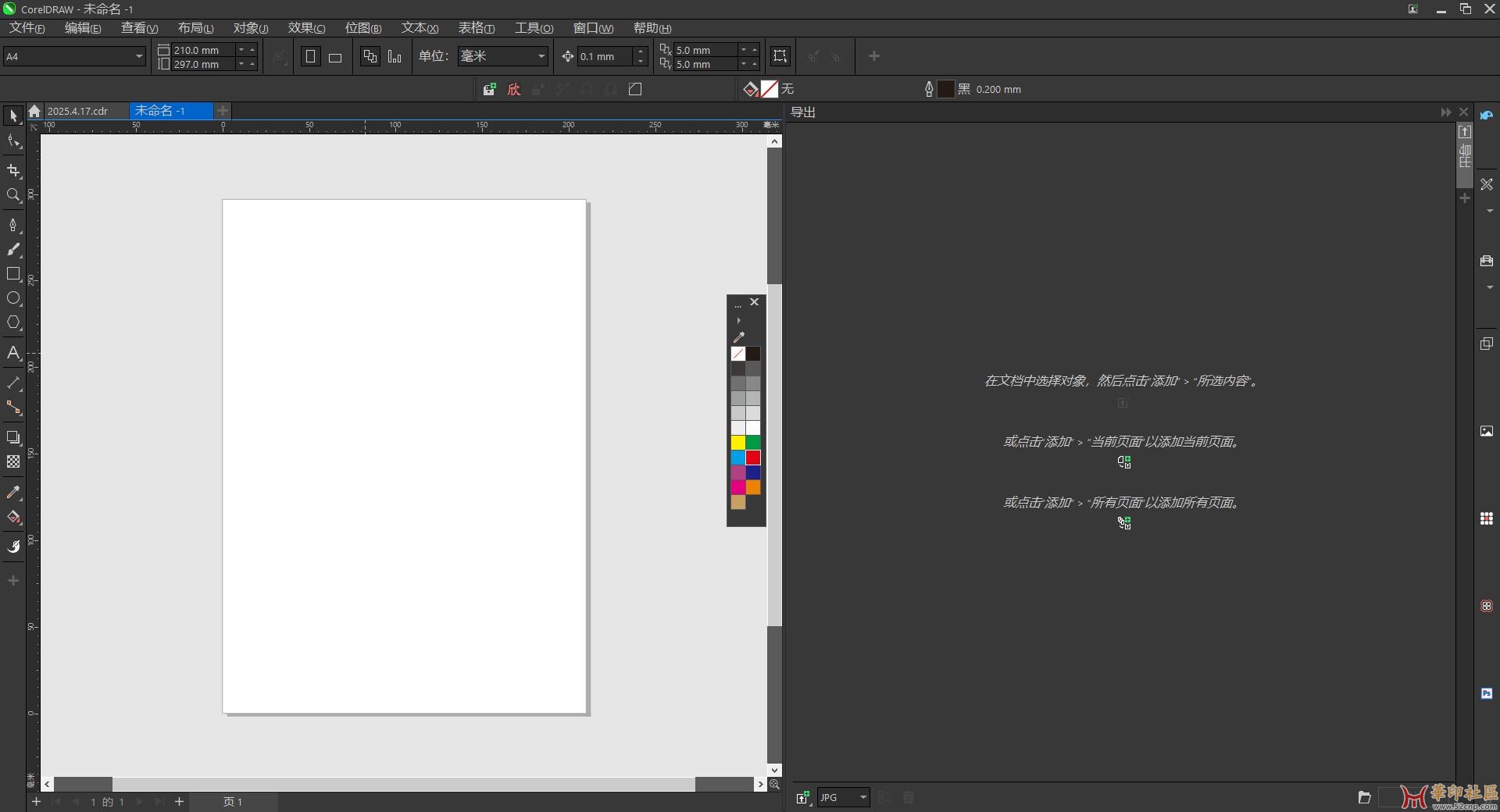Select the Pick tool in toolbox
This screenshot has width=1500, height=812.
click(13, 116)
